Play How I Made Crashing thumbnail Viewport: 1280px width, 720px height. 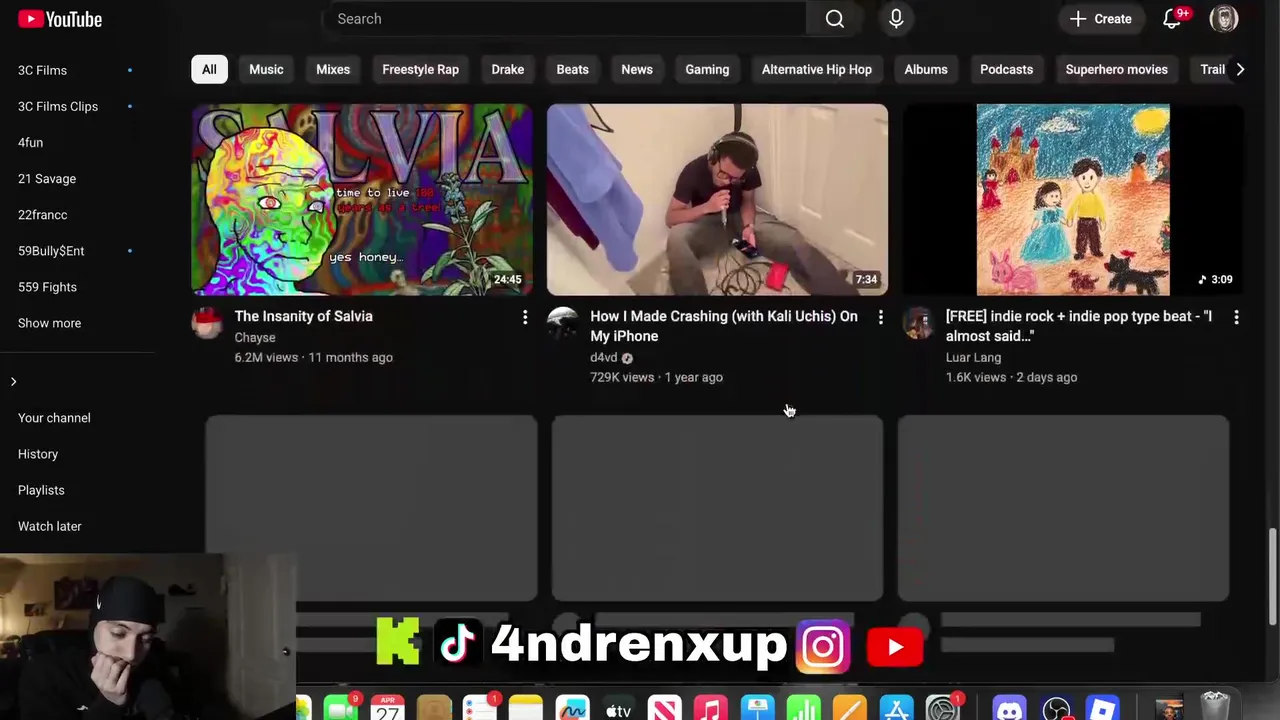tap(717, 200)
